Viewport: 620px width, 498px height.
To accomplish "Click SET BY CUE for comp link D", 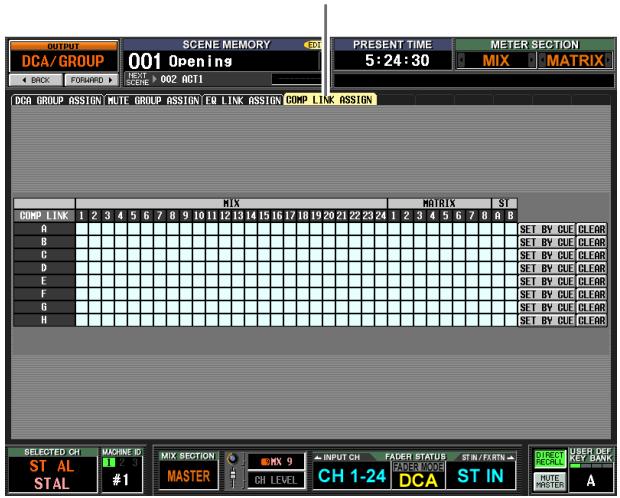I will pos(546,269).
